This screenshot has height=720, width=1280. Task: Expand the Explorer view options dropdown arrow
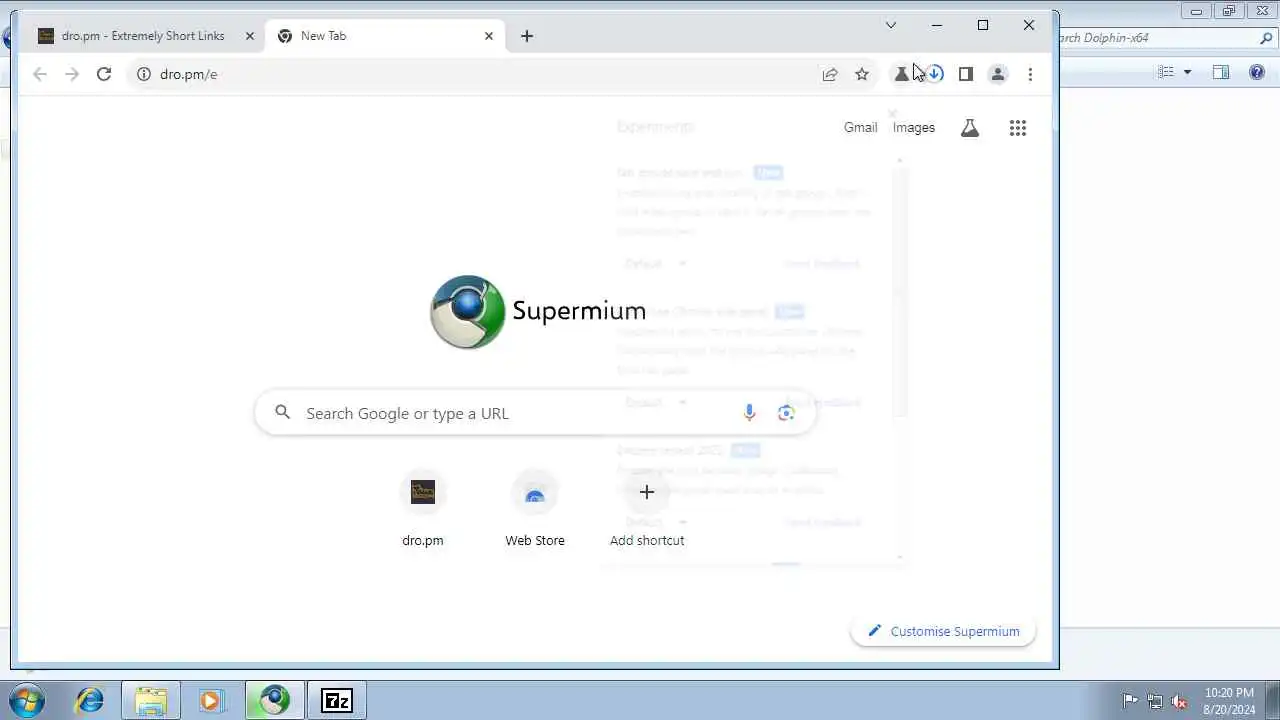(1187, 72)
